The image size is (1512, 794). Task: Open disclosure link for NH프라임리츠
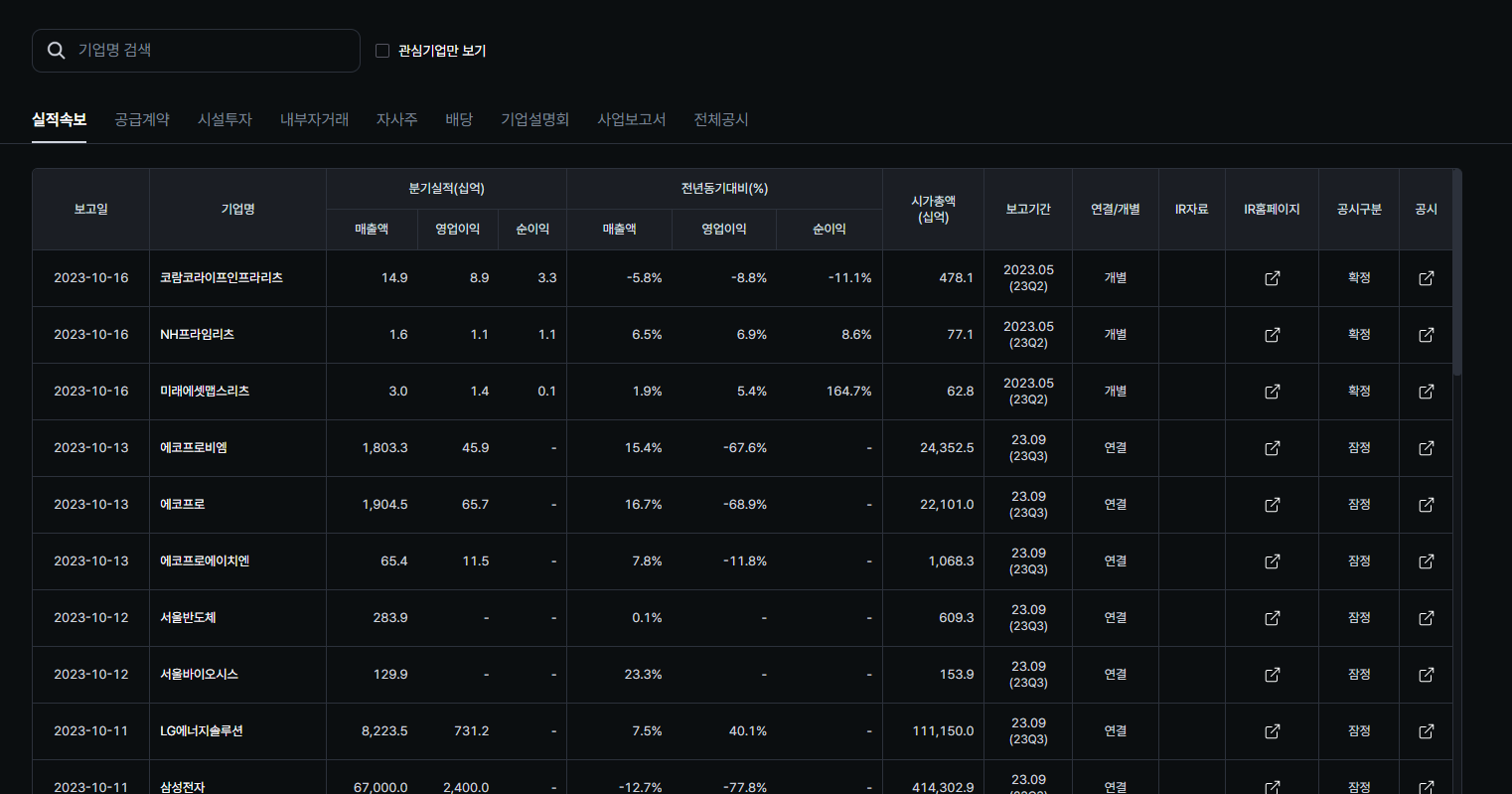click(1427, 335)
